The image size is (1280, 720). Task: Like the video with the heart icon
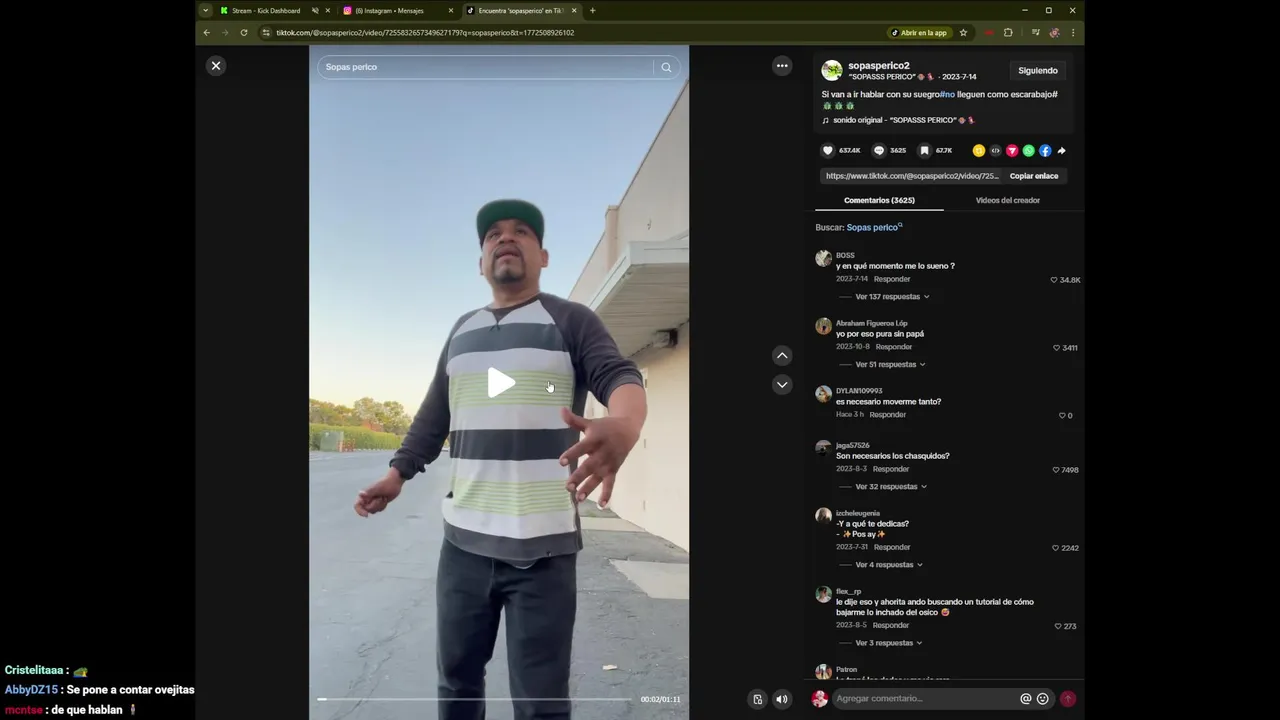(x=827, y=151)
